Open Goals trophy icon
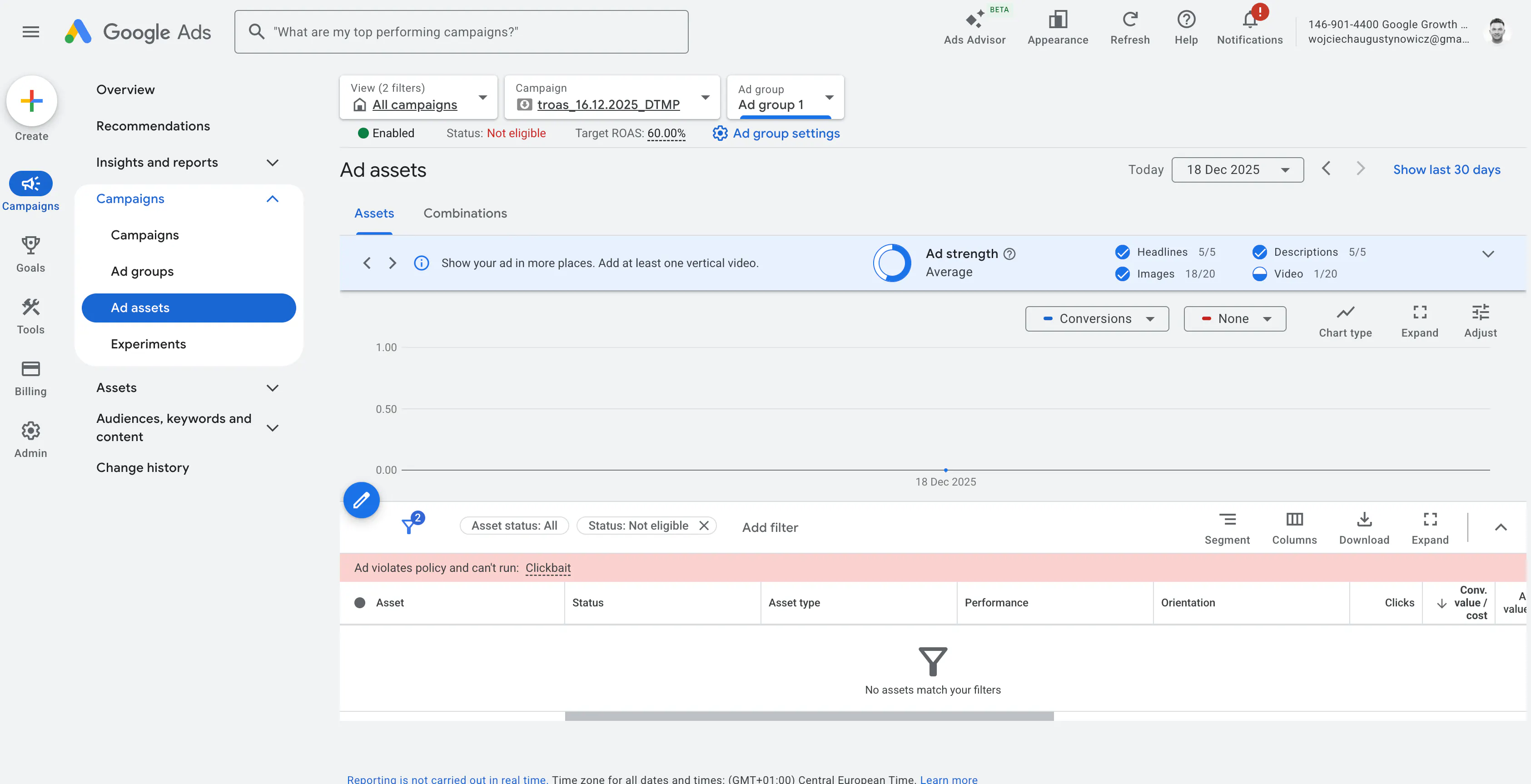This screenshot has height=784, width=1531. point(30,254)
